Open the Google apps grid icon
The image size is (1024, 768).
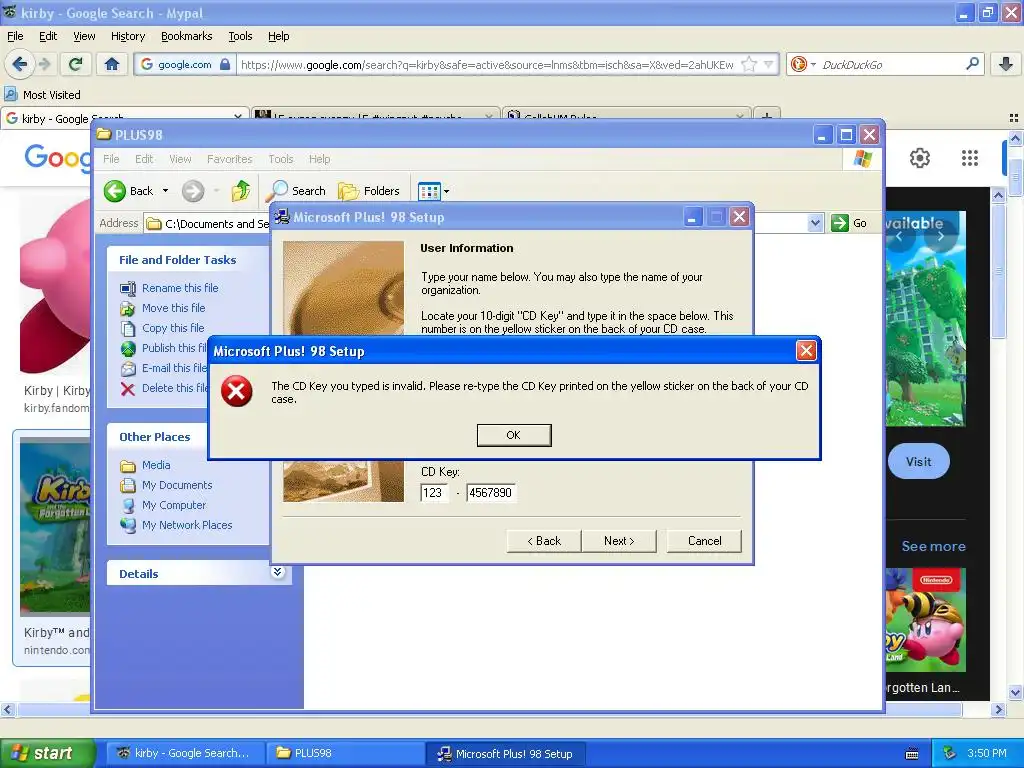click(x=970, y=157)
